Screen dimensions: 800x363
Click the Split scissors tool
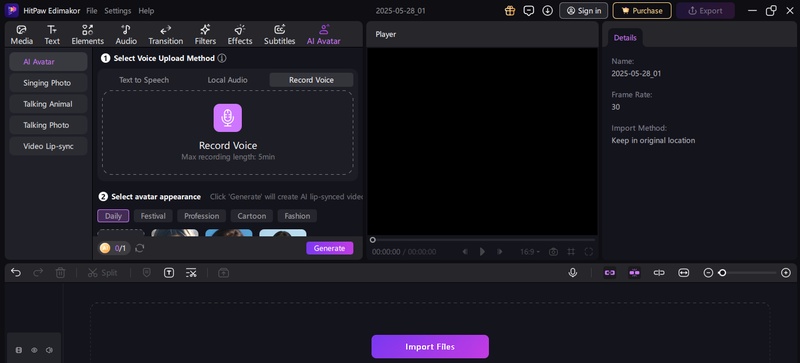point(103,273)
